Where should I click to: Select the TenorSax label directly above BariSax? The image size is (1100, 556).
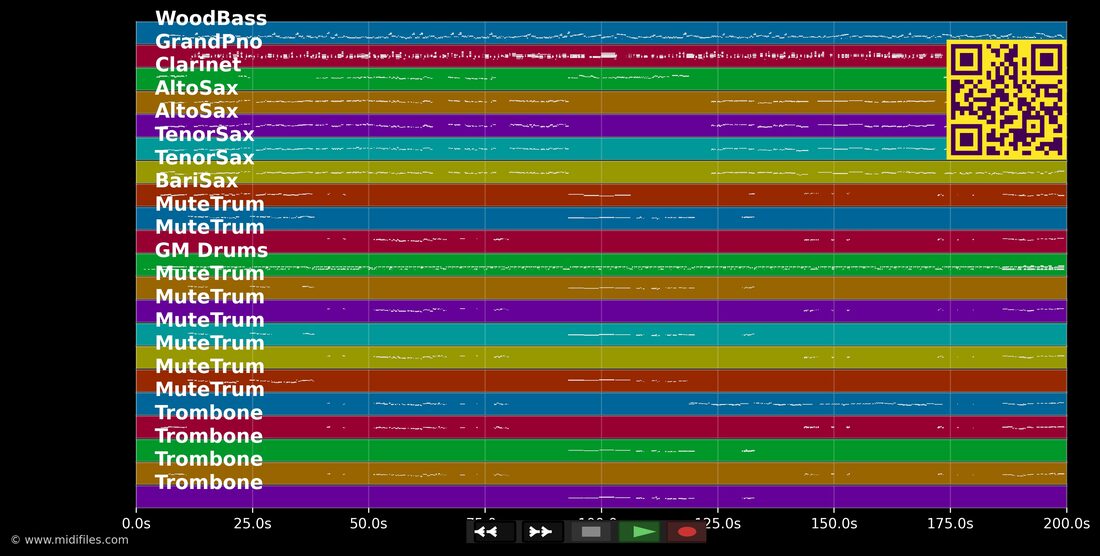pos(204,158)
